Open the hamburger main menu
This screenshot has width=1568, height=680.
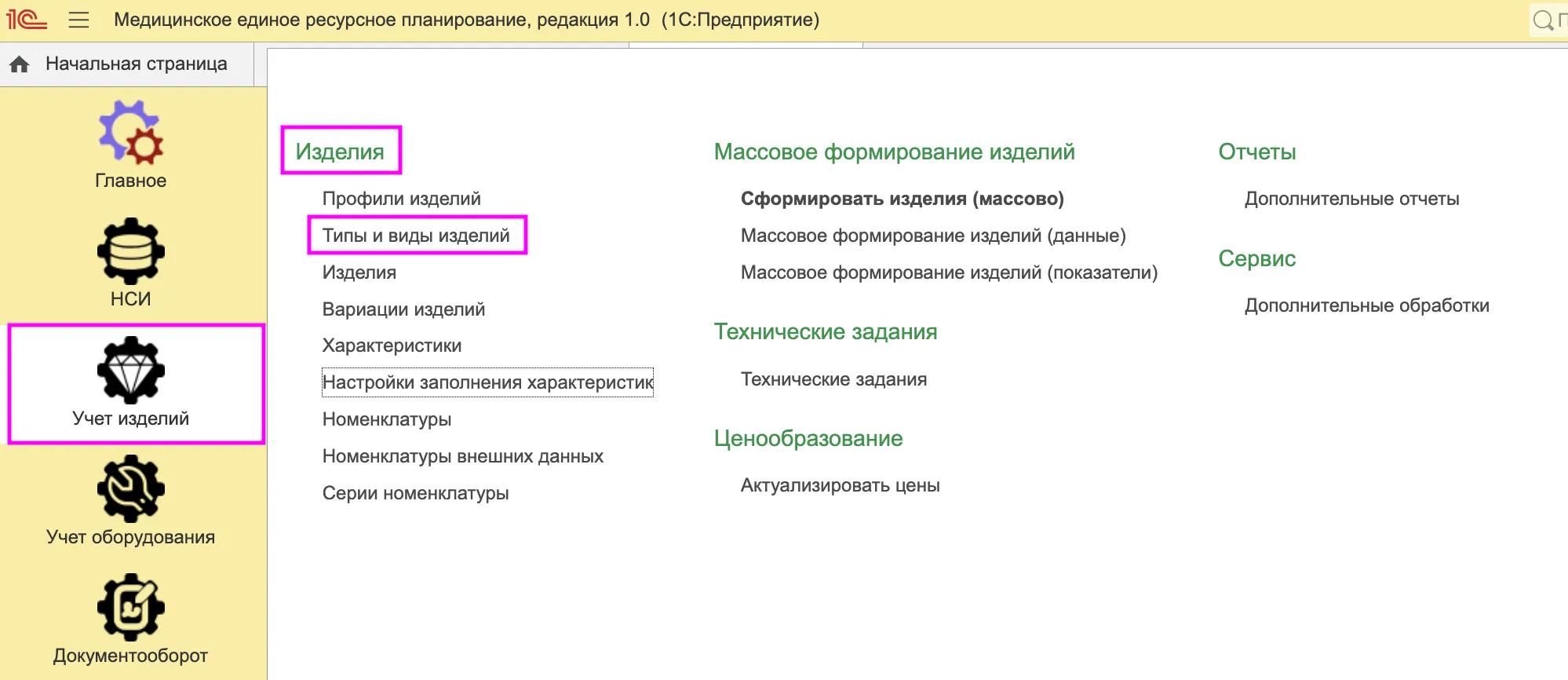(x=78, y=20)
